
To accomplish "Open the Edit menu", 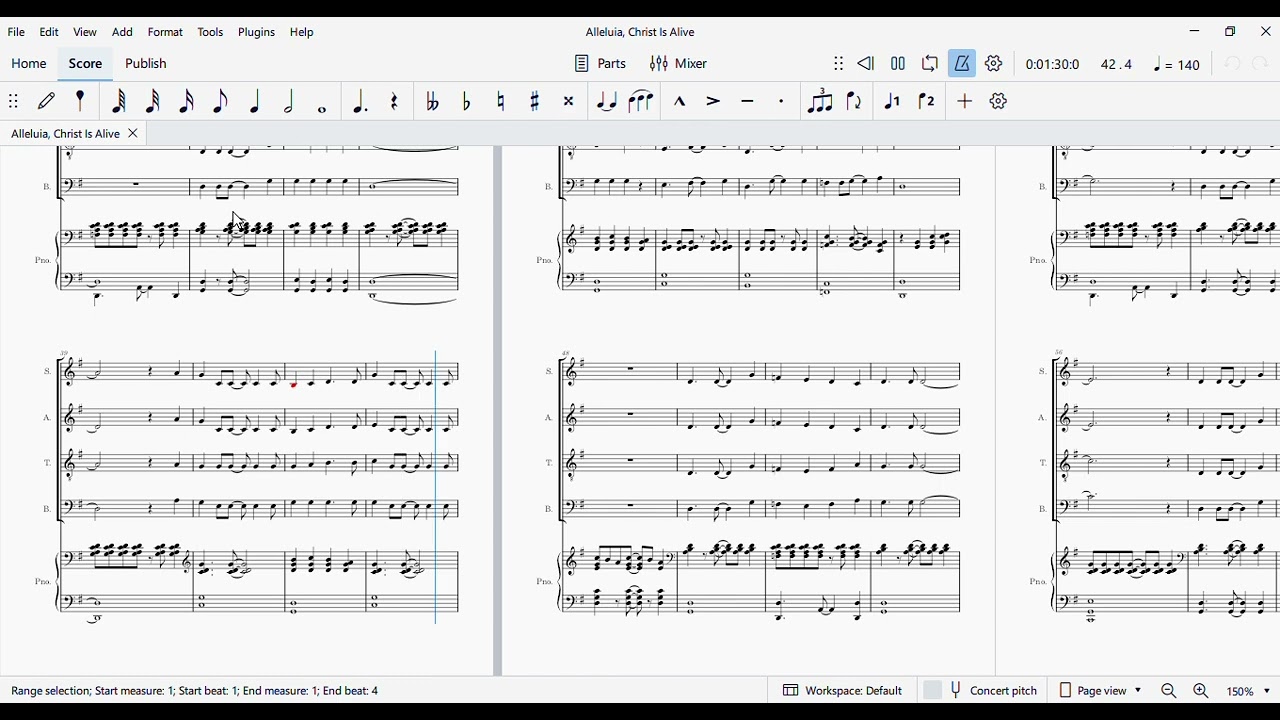I will click(49, 32).
